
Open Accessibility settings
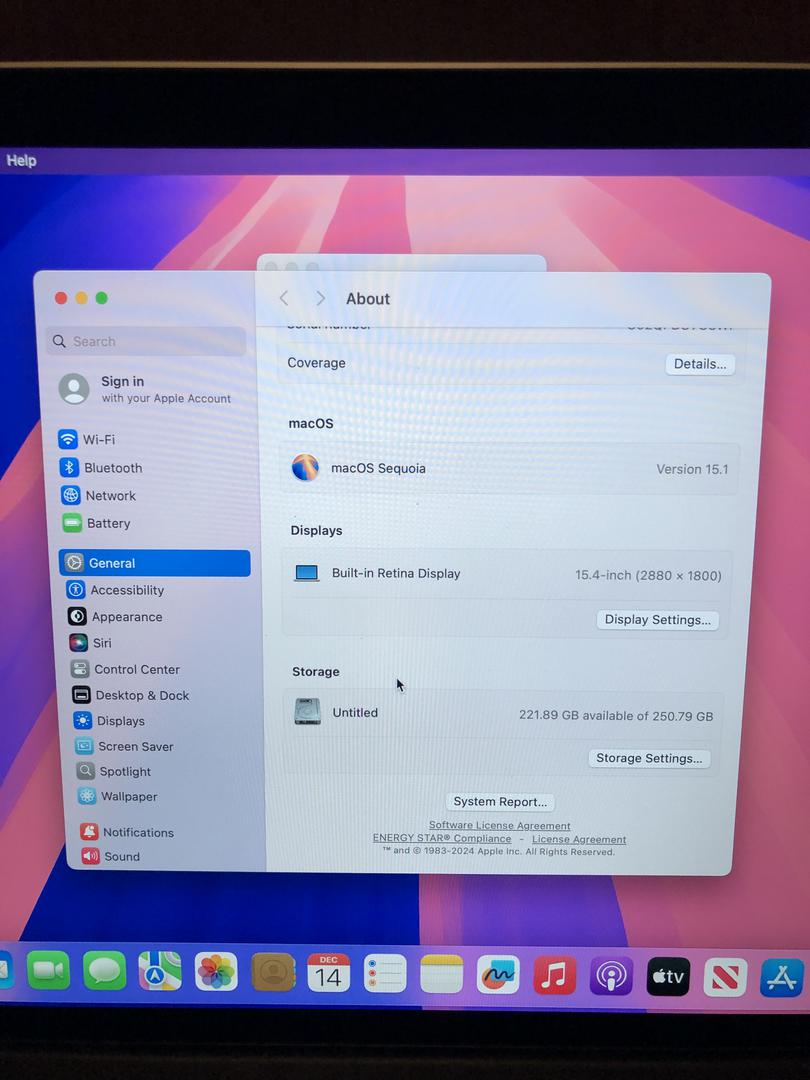point(115,590)
